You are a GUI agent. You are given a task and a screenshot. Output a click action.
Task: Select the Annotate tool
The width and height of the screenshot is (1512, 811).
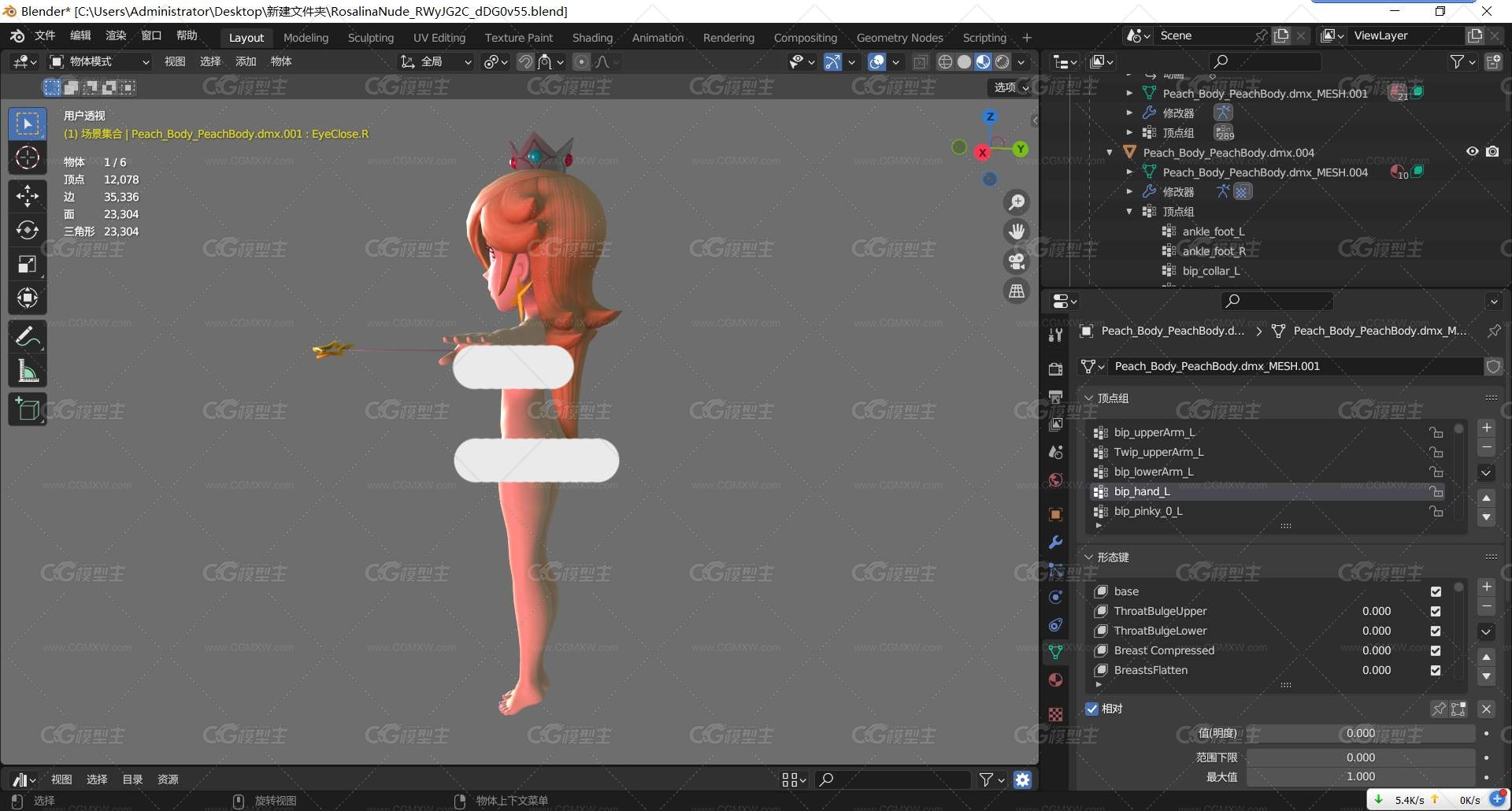(x=28, y=336)
